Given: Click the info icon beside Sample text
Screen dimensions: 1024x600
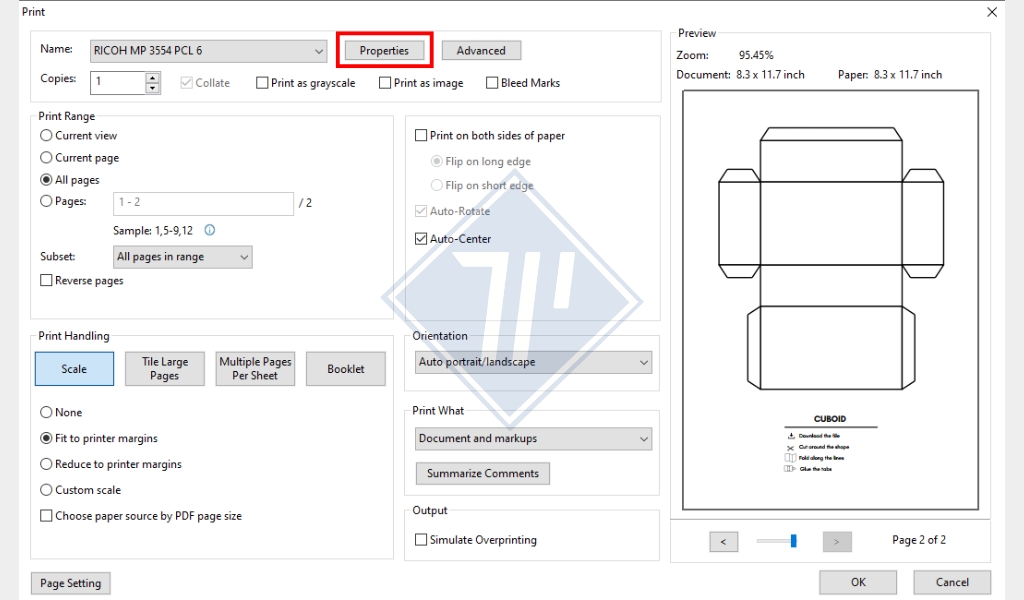Looking at the screenshot, I should 210,230.
